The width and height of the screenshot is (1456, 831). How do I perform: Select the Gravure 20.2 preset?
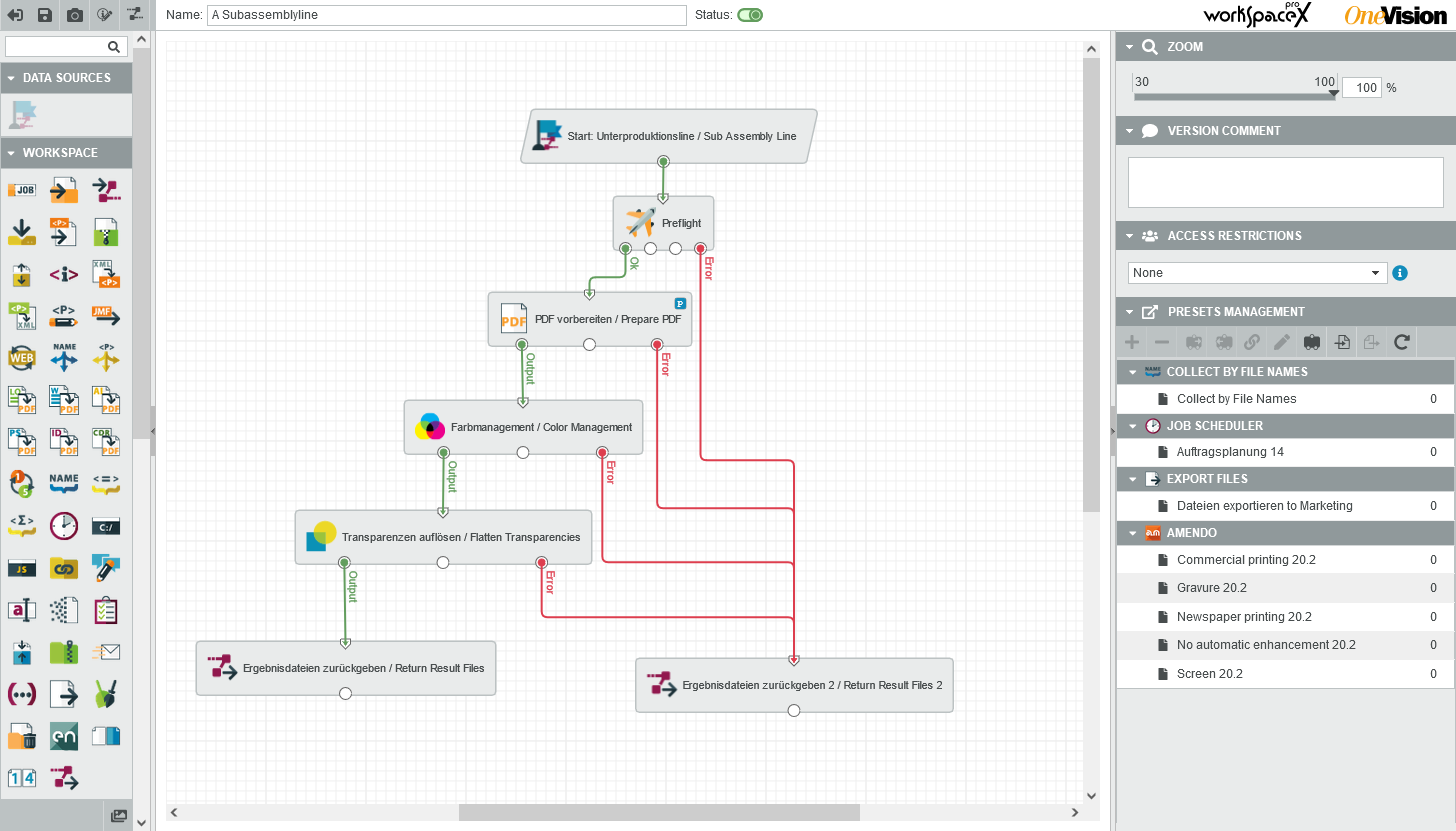pyautogui.click(x=1211, y=588)
